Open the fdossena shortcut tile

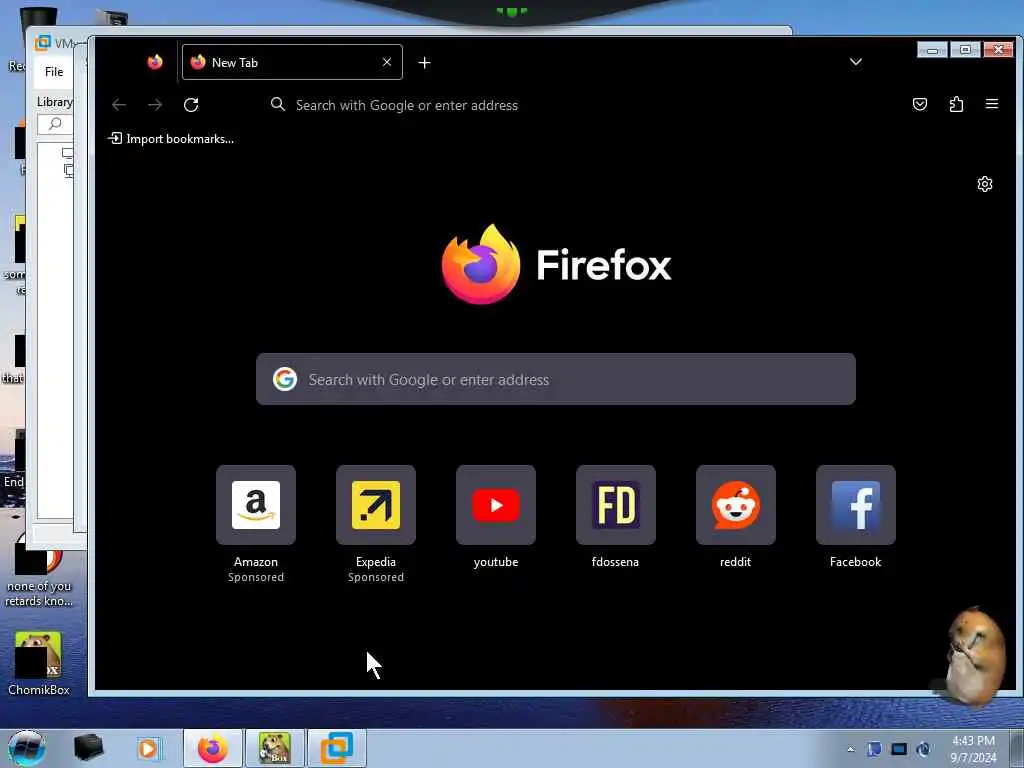[x=616, y=505]
